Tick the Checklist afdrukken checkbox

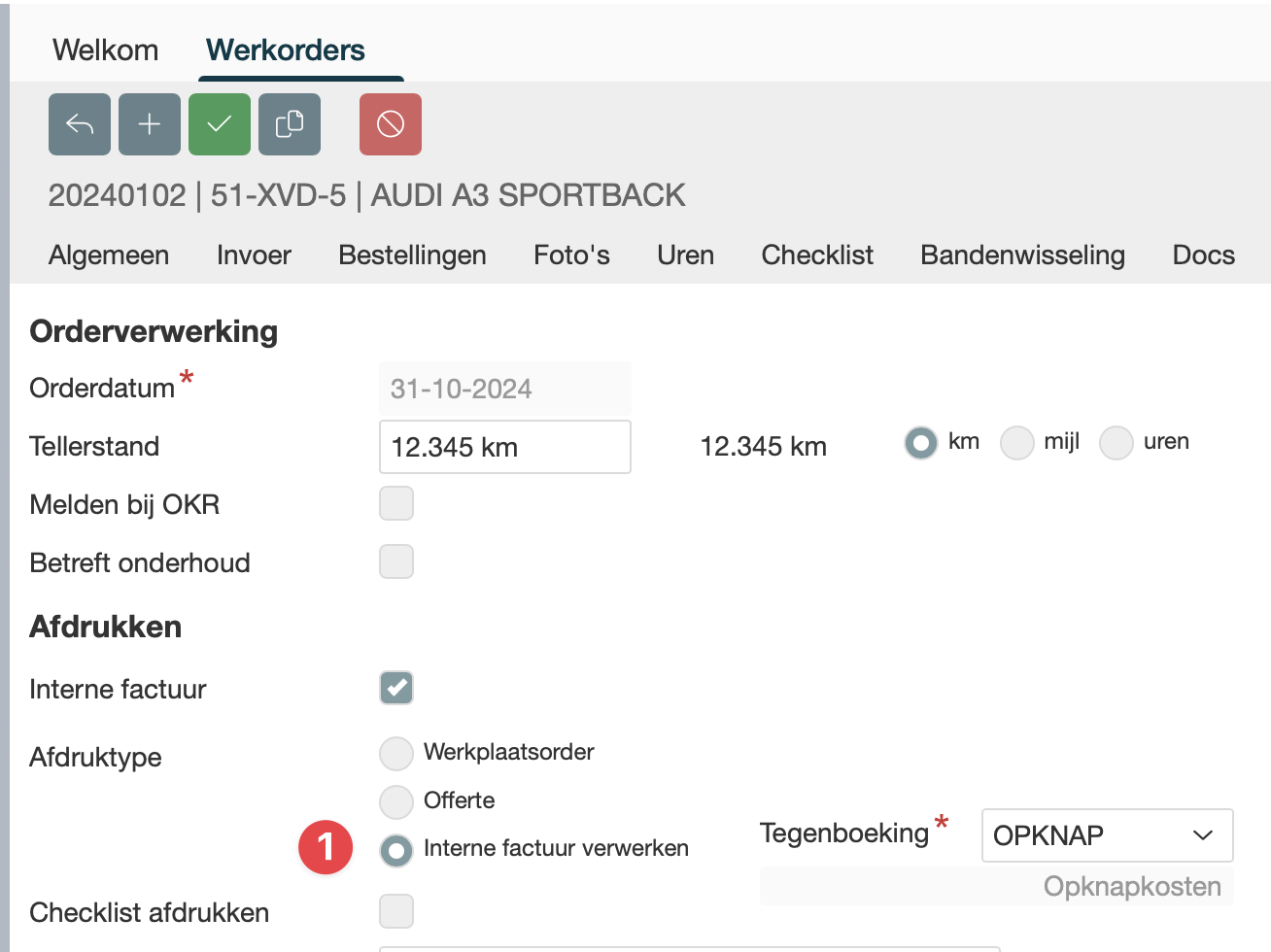point(396,912)
